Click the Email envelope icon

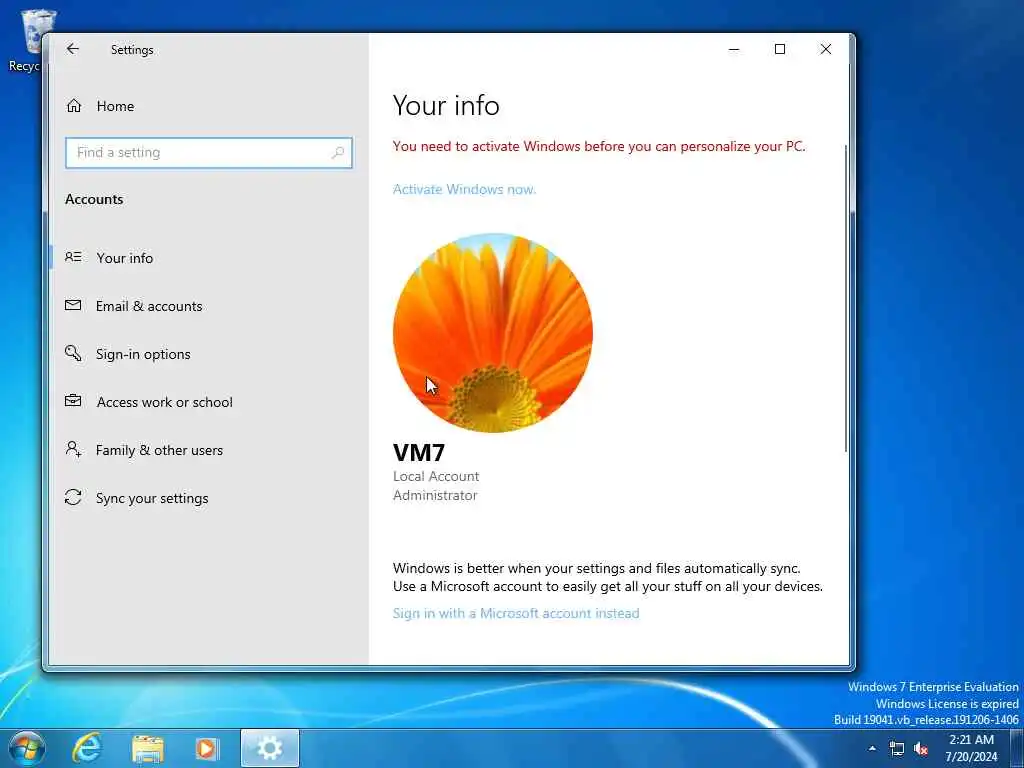click(x=73, y=305)
